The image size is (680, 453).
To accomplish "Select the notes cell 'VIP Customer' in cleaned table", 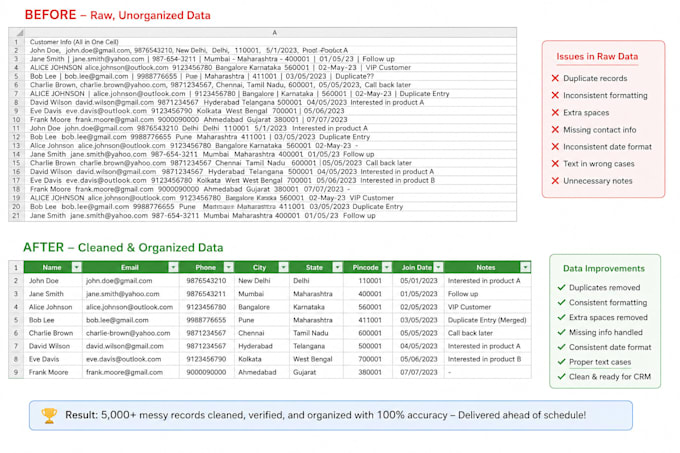I will pyautogui.click(x=487, y=307).
